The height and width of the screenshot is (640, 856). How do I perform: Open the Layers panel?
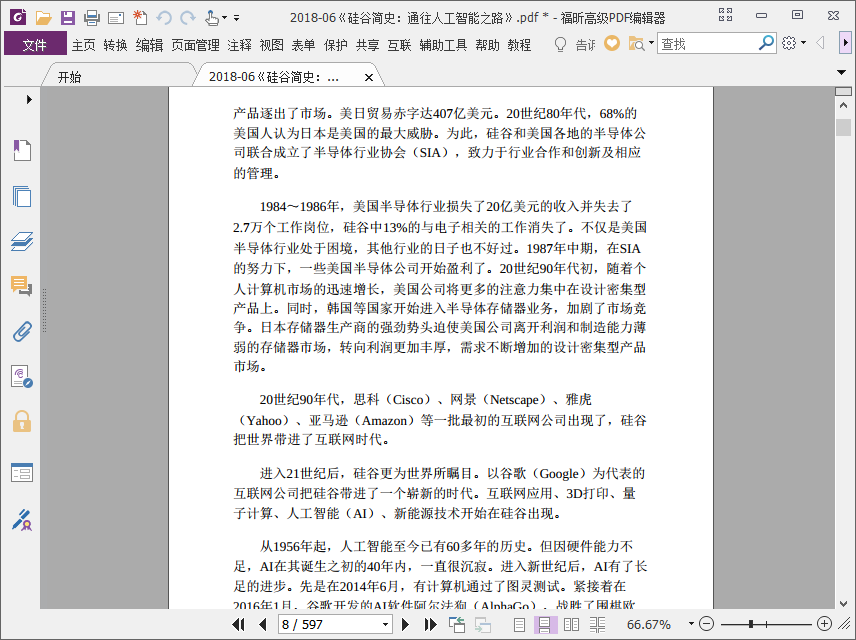tap(22, 241)
